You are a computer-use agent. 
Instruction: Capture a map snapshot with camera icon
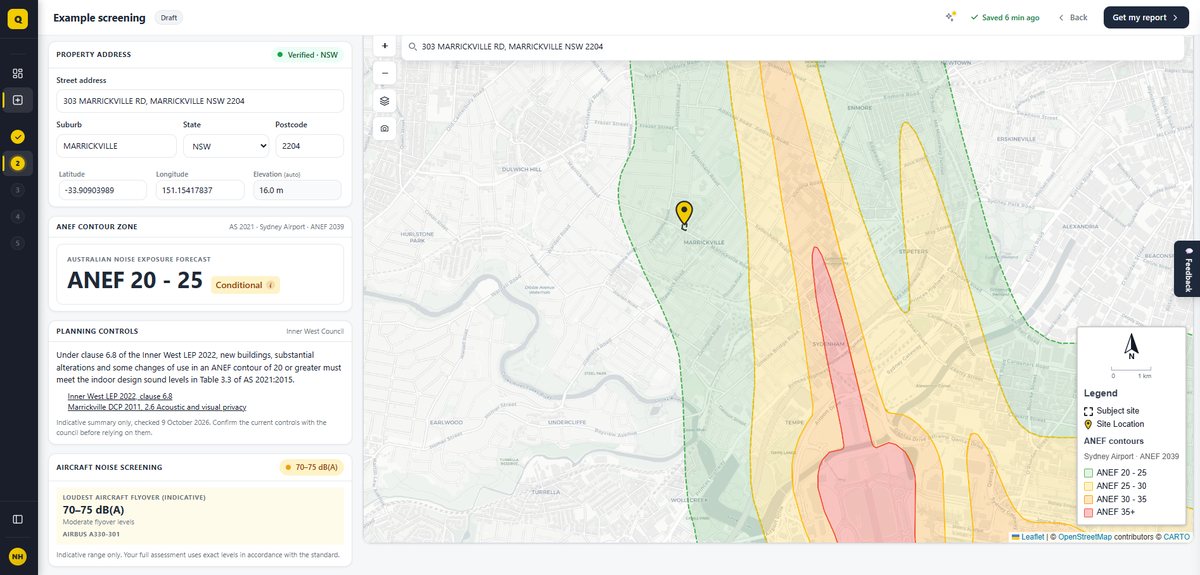pos(385,129)
